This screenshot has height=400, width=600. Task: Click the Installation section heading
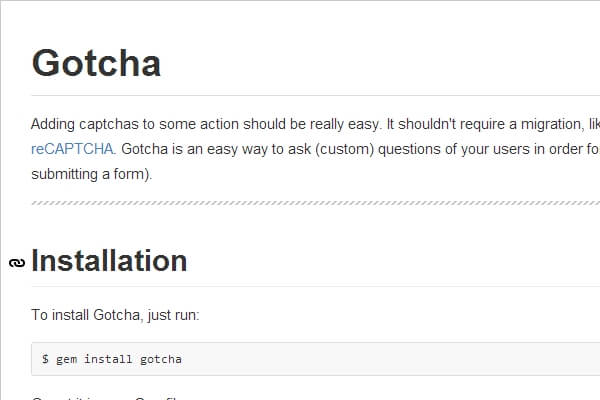pos(109,261)
